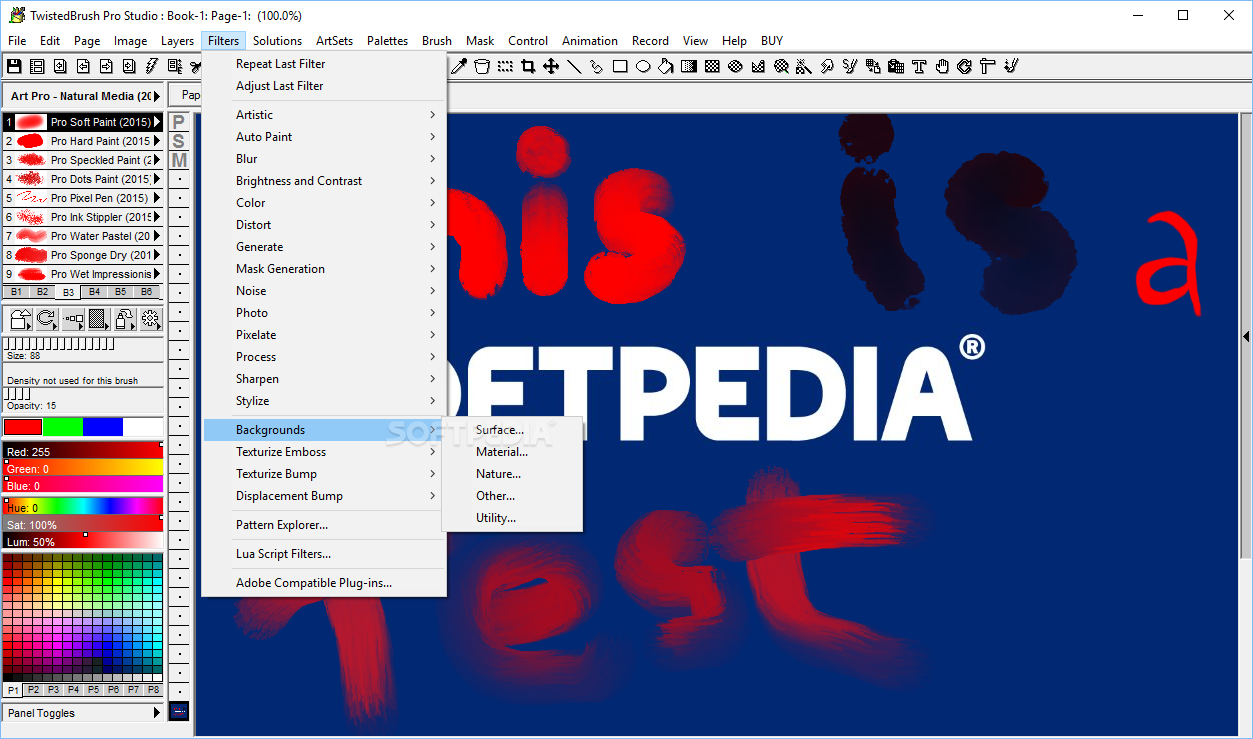This screenshot has width=1253, height=739.
Task: Select the Rectangle shape tool
Action: 620,66
